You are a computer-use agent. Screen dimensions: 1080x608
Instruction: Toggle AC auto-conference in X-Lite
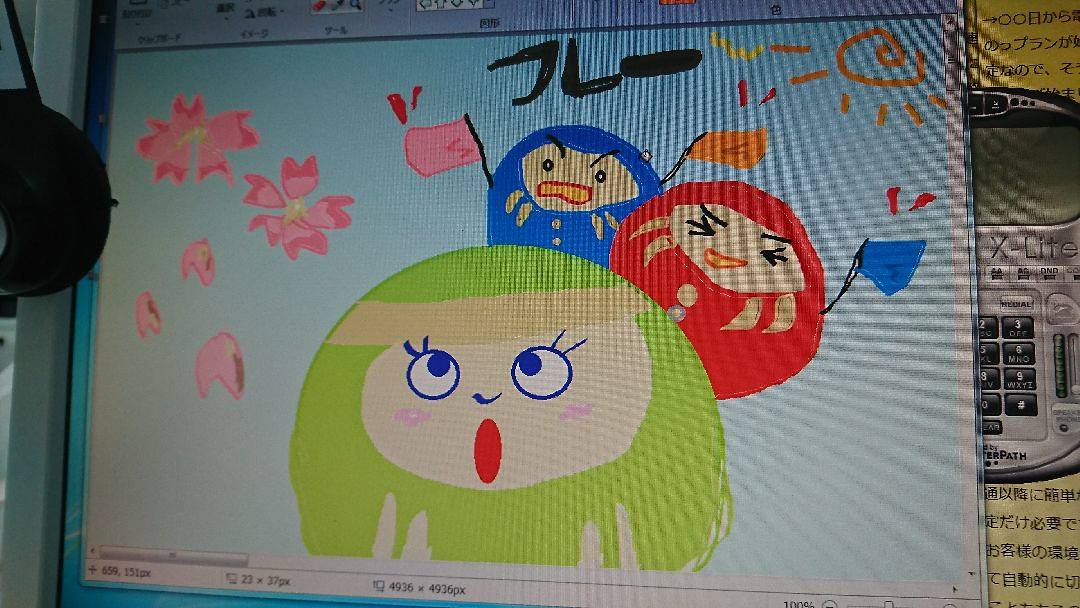tap(1023, 273)
